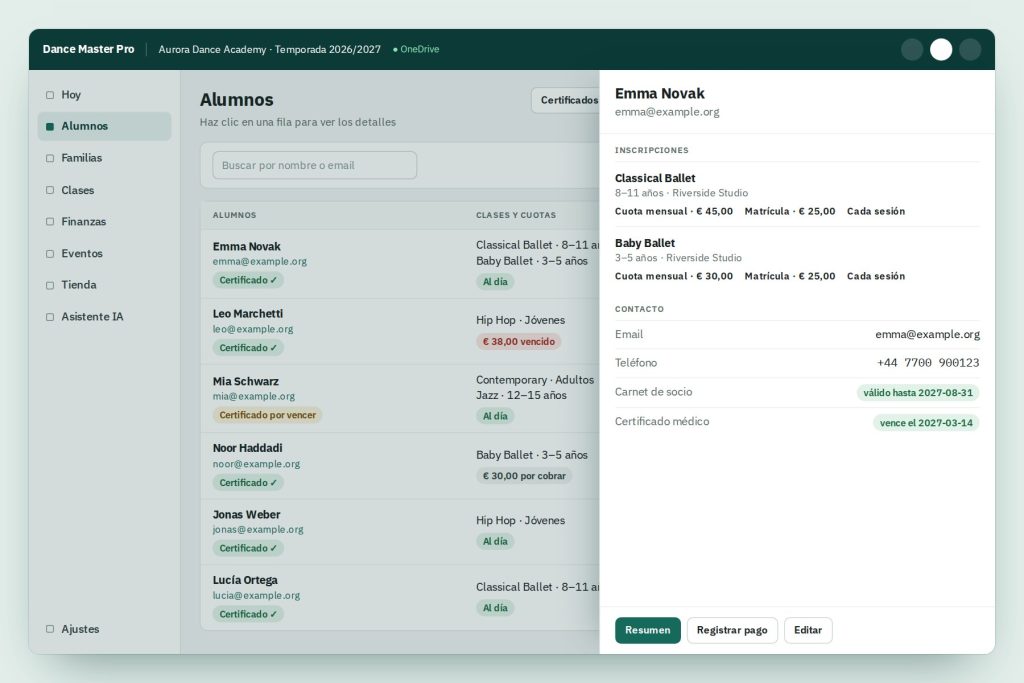Click leo@example.org email in list
Viewport: 1024px width, 683px height.
253,329
